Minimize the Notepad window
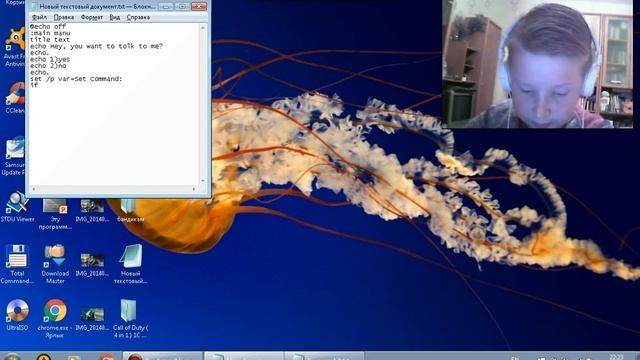640x360 pixels. tap(165, 6)
